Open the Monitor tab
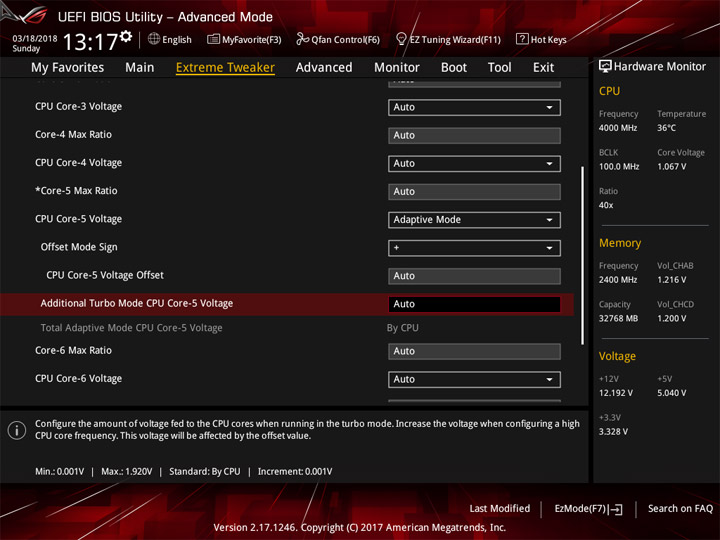 point(397,68)
